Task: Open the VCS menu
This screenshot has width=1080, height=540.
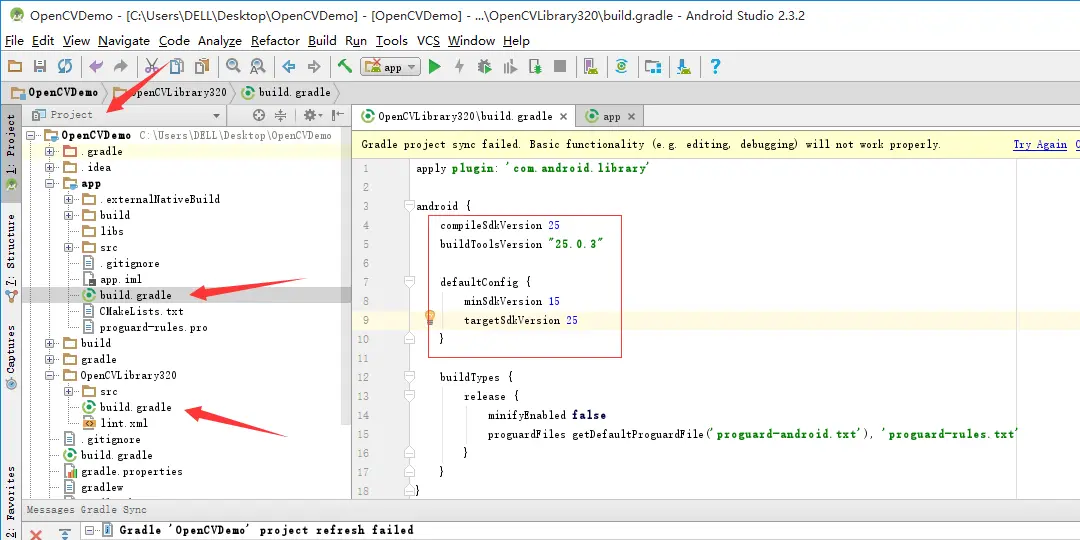Action: pyautogui.click(x=428, y=41)
